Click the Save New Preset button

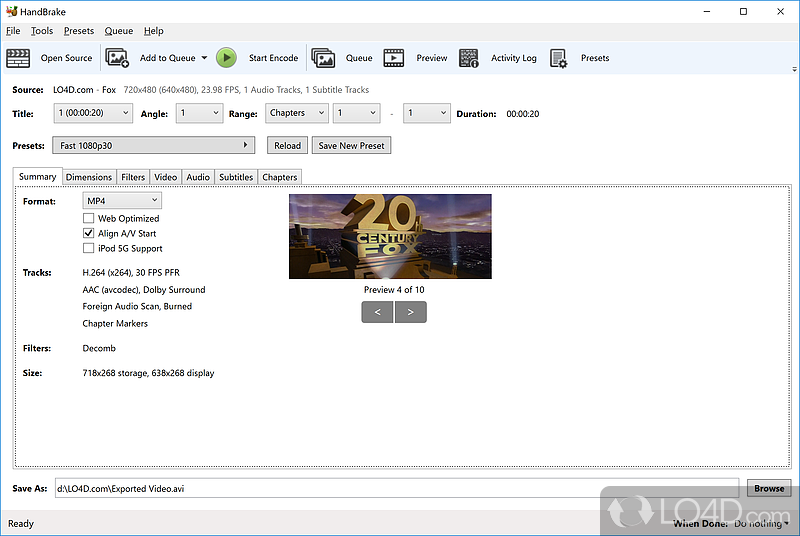click(x=352, y=145)
